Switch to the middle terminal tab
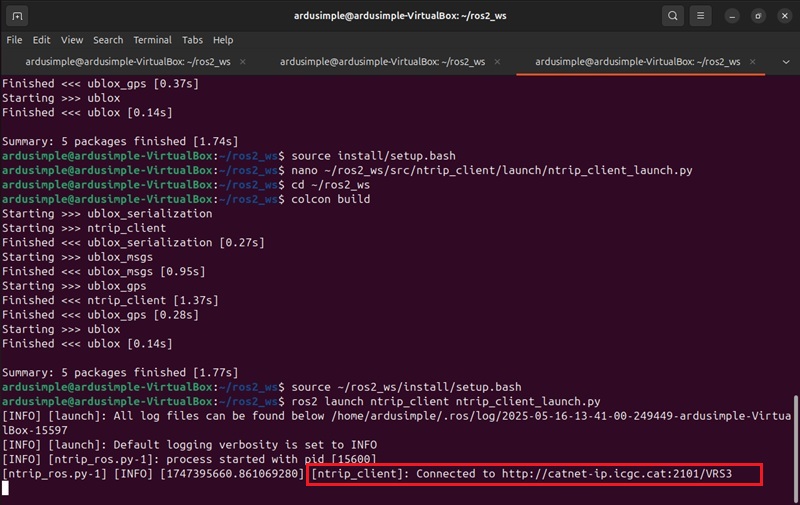The height and width of the screenshot is (505, 800). tap(383, 62)
